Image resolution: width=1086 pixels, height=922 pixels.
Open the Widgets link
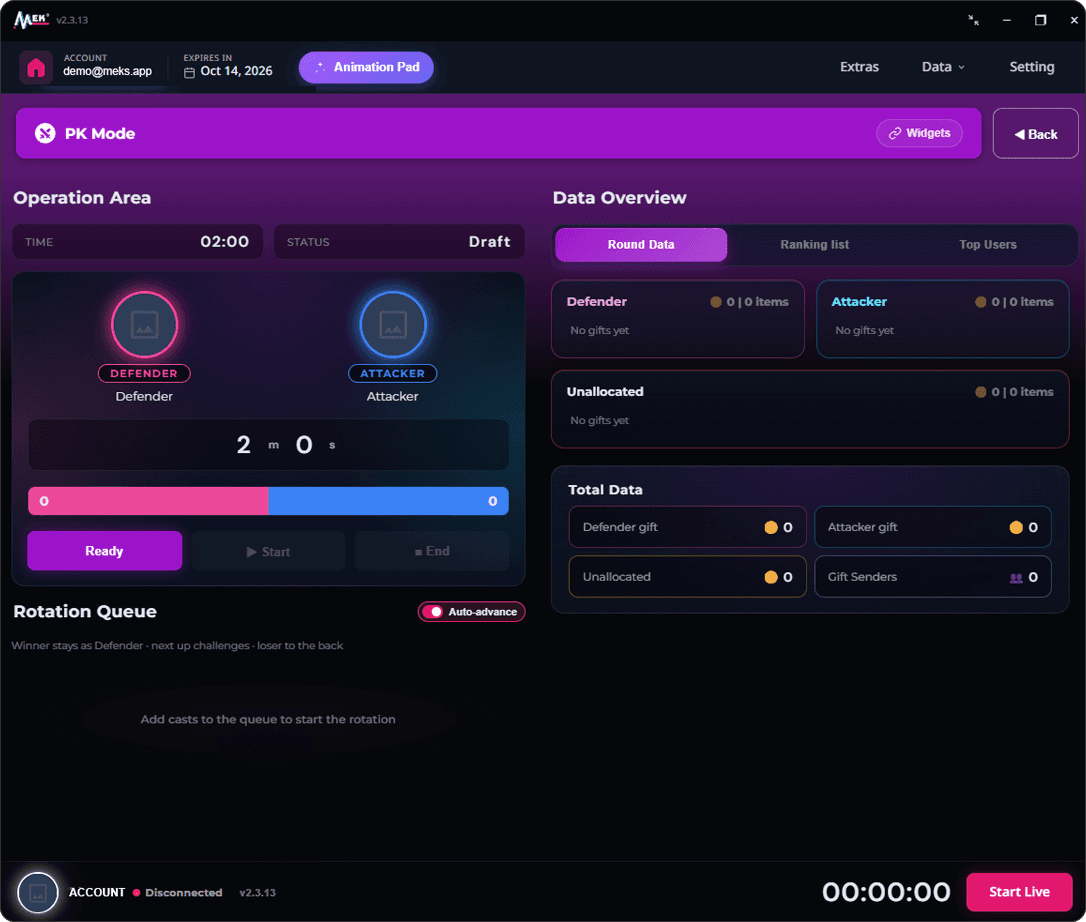tap(919, 133)
